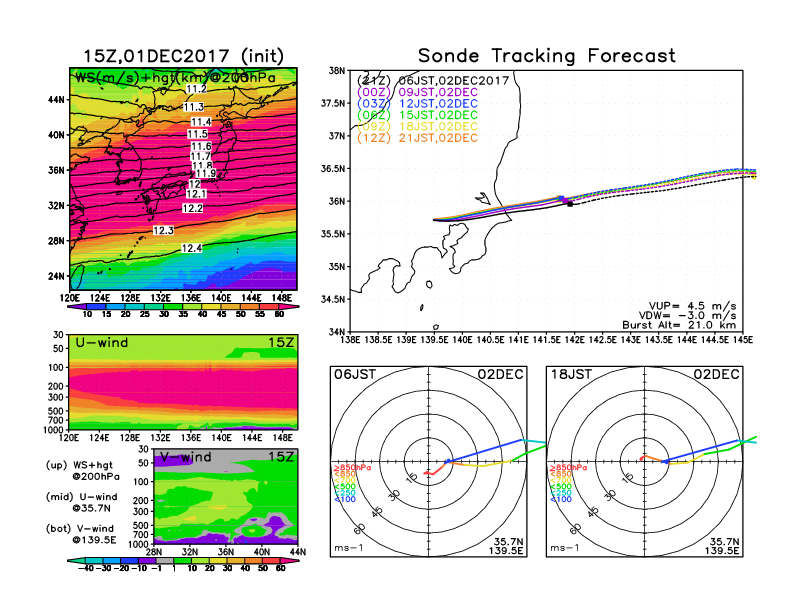The image size is (792, 612).
Task: Click the 11.2 contour label on 200hPa map
Action: (x=196, y=89)
